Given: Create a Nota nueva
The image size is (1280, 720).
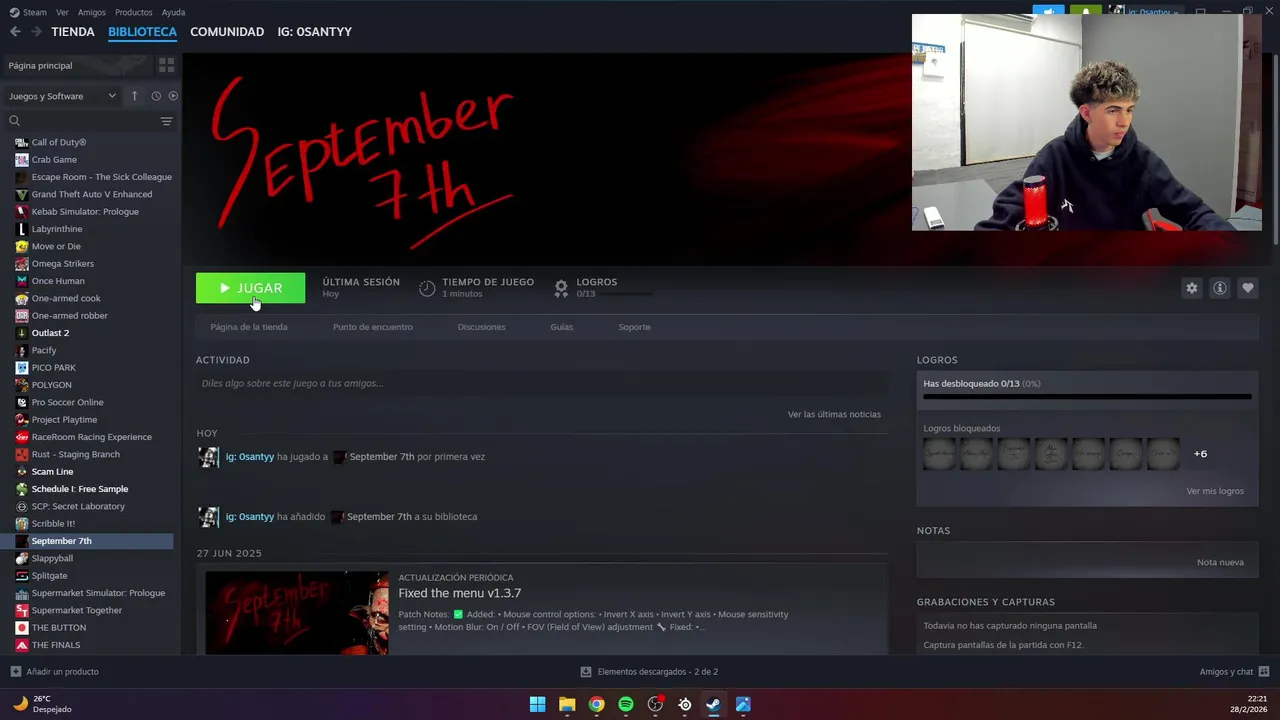Looking at the screenshot, I should pyautogui.click(x=1220, y=562).
